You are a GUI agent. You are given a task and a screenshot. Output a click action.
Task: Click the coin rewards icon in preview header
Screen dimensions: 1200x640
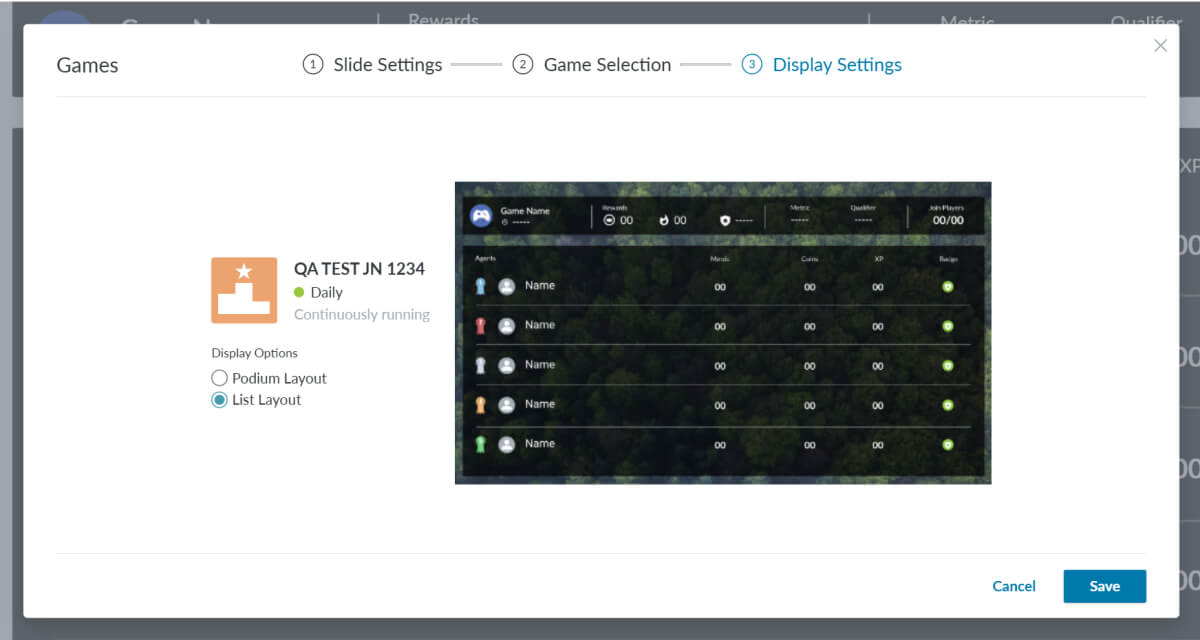(609, 220)
